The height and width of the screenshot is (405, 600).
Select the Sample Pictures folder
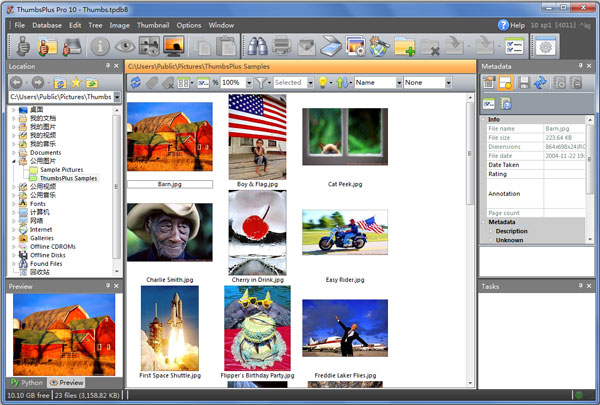tap(61, 169)
